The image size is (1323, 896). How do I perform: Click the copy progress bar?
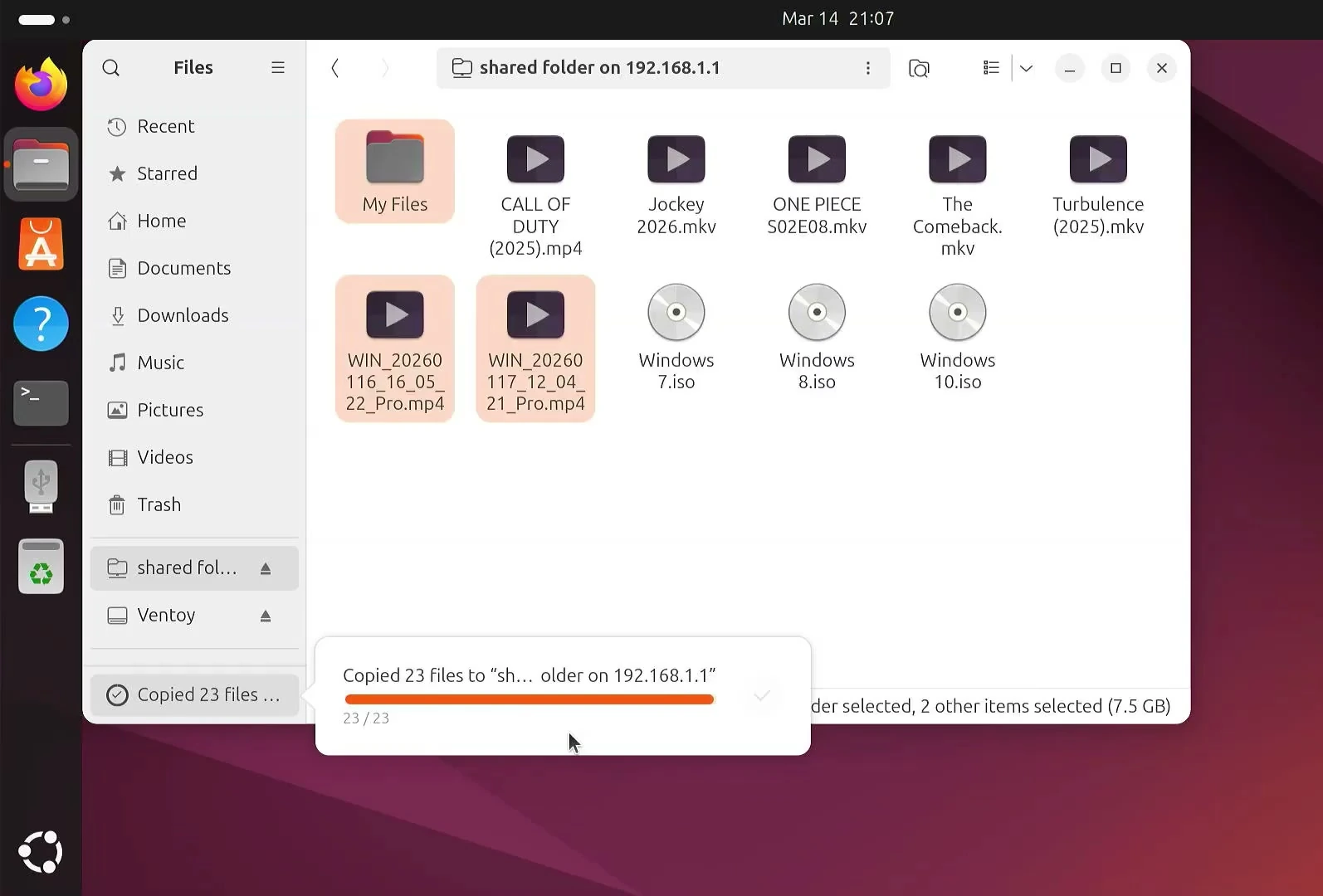530,699
